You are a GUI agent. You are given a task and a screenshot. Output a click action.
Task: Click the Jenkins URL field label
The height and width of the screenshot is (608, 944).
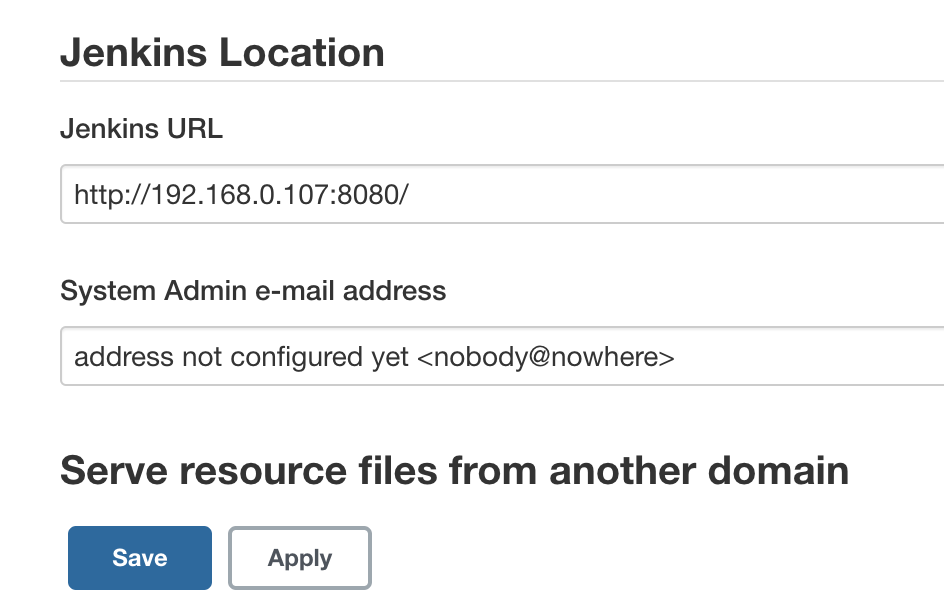141,128
